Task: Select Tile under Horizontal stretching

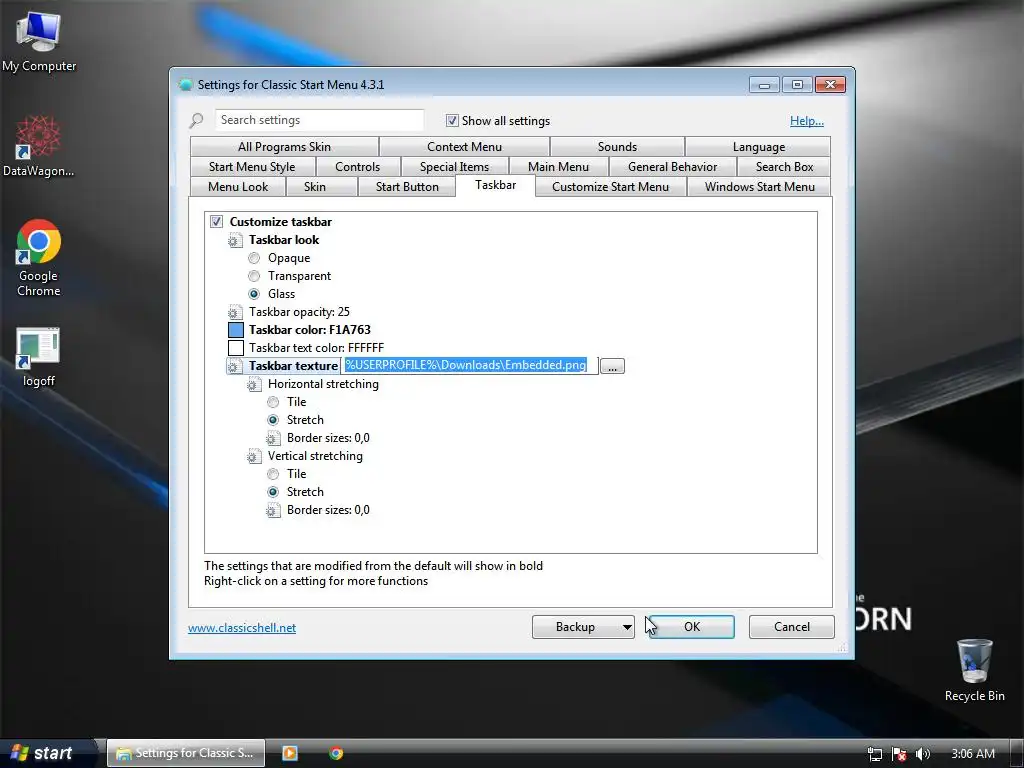Action: 273,402
